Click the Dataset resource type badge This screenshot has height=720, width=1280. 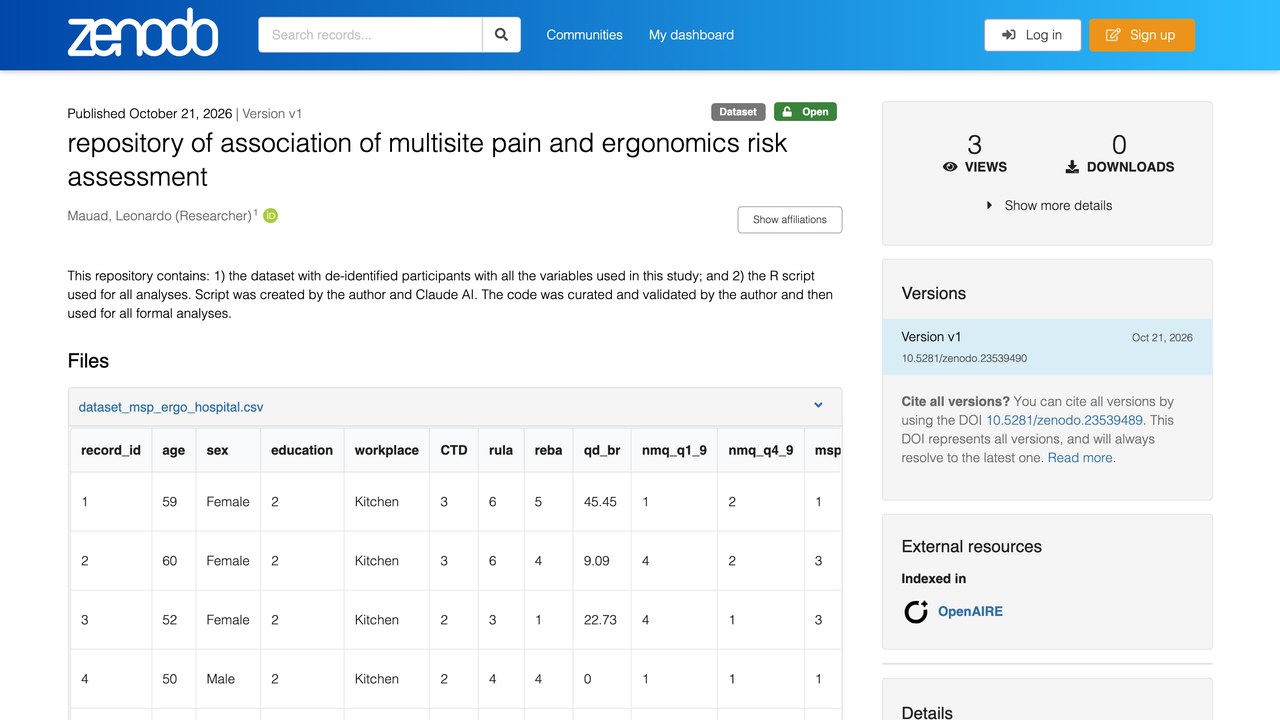tap(738, 112)
